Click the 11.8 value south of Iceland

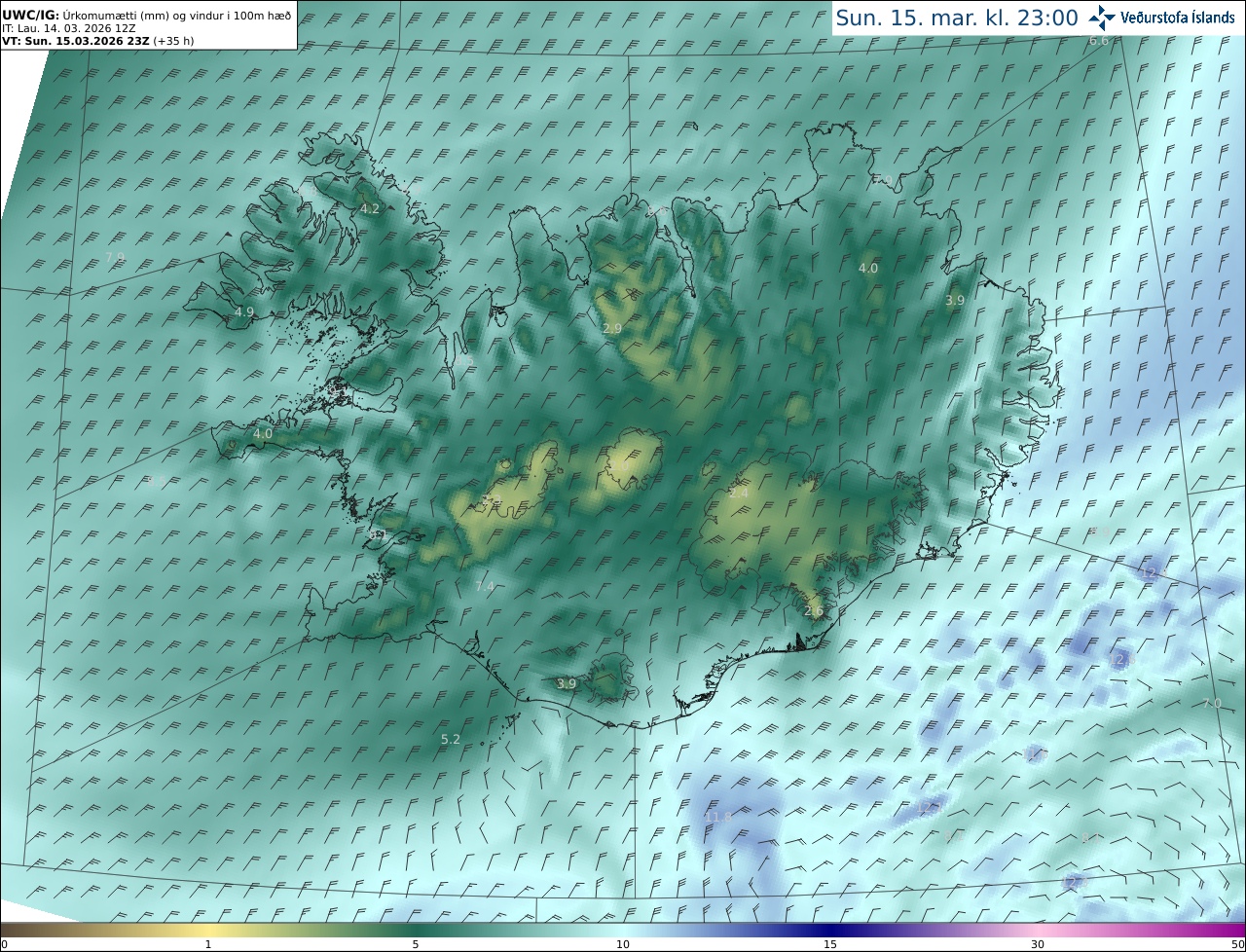[x=718, y=817]
